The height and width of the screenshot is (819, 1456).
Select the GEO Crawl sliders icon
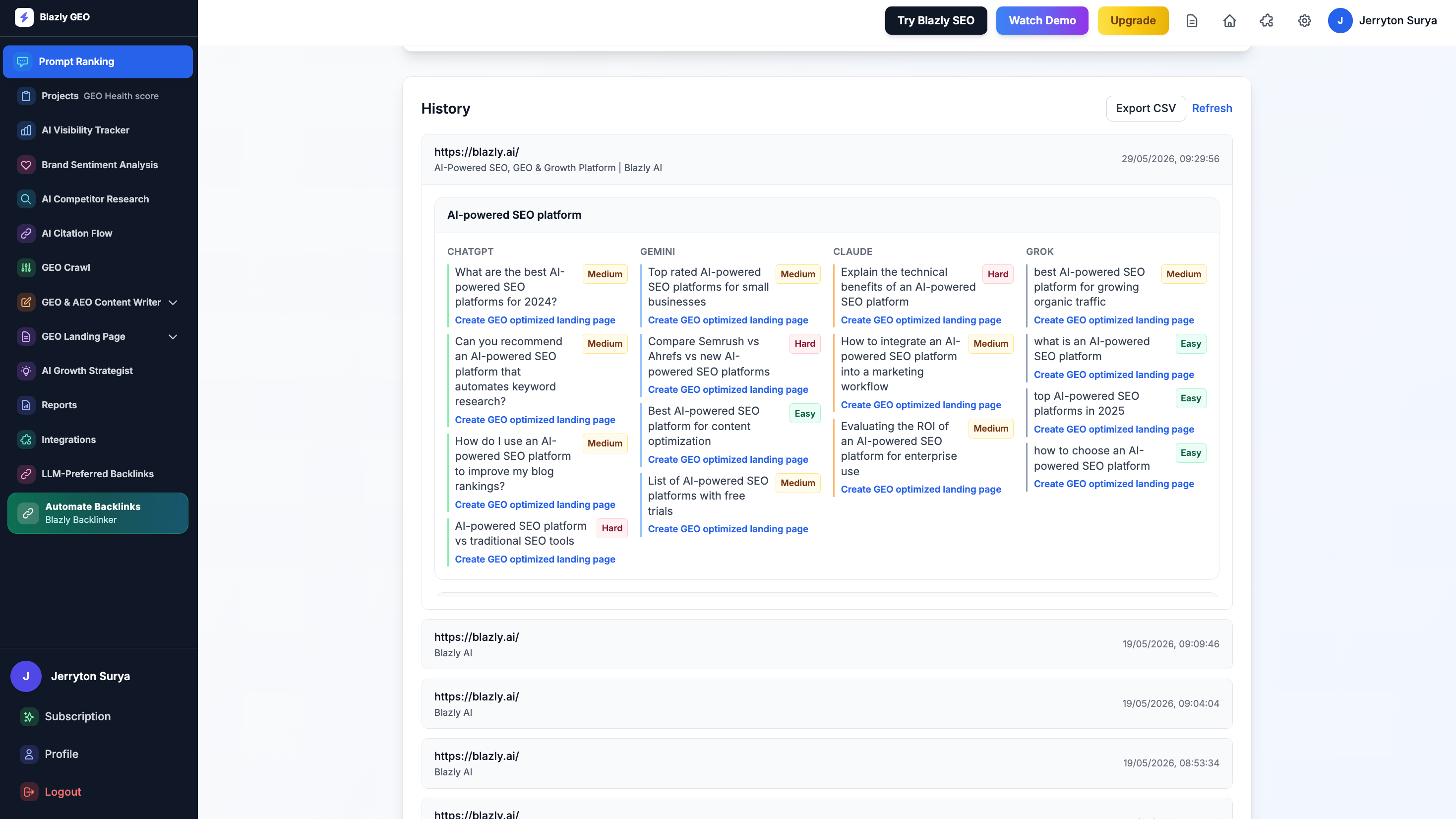coord(26,268)
